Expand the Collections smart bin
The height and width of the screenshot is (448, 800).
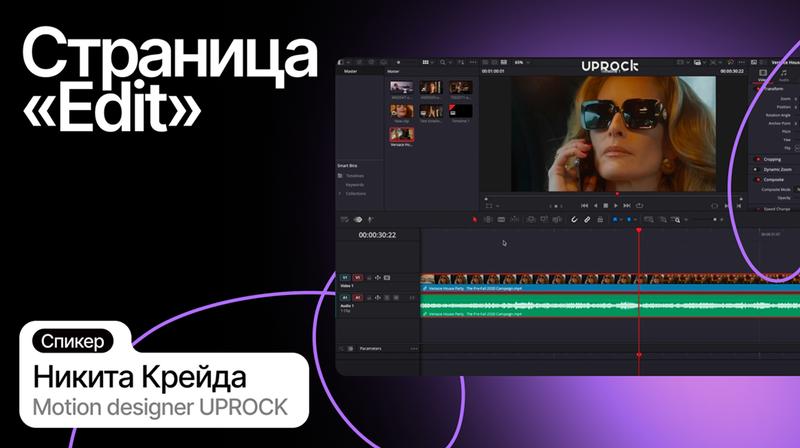tap(340, 193)
